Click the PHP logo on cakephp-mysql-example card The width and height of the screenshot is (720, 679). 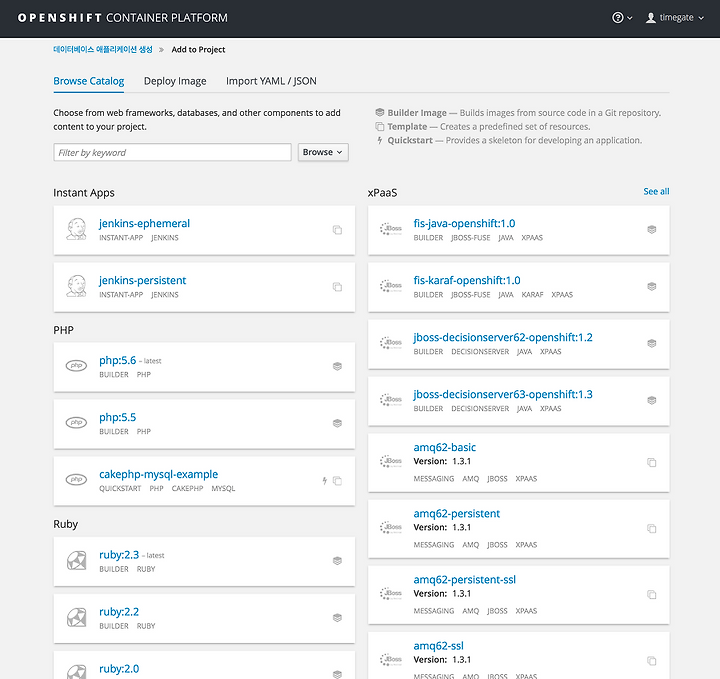click(76, 480)
